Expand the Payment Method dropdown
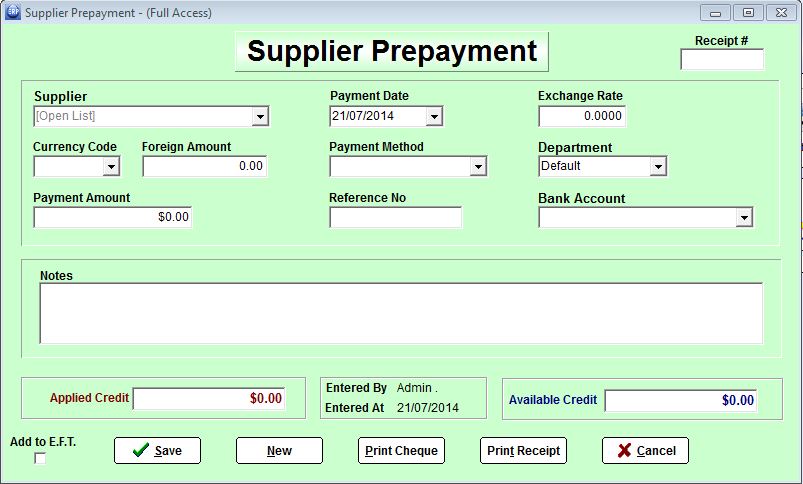The height and width of the screenshot is (484, 803). (x=479, y=167)
